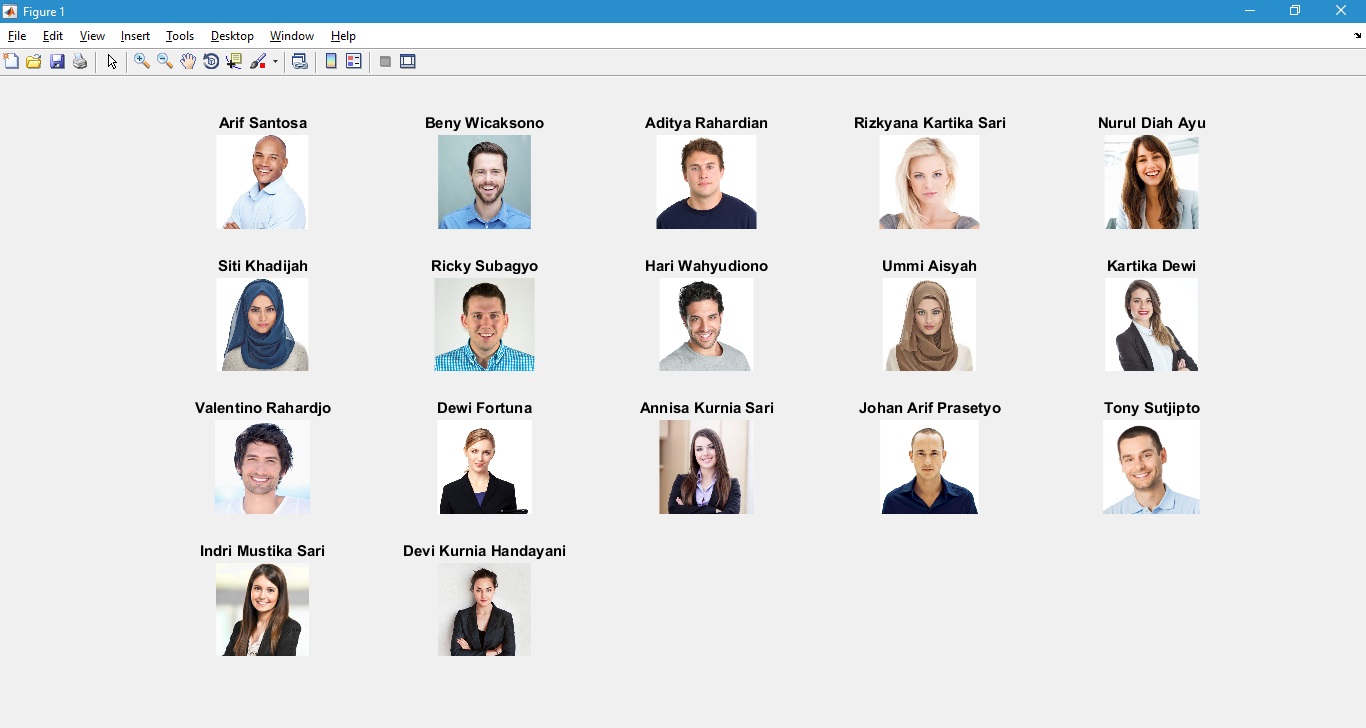Select the Zoom Out magnifier tool
Image resolution: width=1366 pixels, height=728 pixels.
tap(165, 62)
